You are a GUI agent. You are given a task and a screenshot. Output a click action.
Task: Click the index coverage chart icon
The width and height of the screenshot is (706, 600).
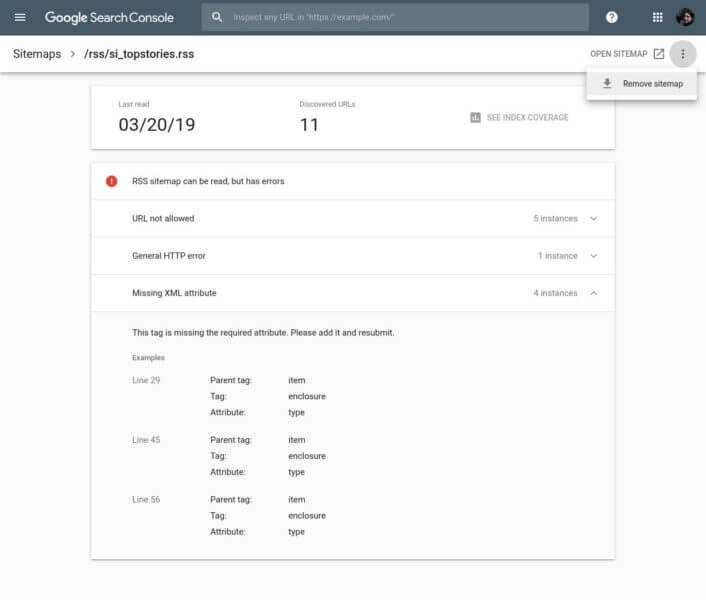(x=475, y=118)
